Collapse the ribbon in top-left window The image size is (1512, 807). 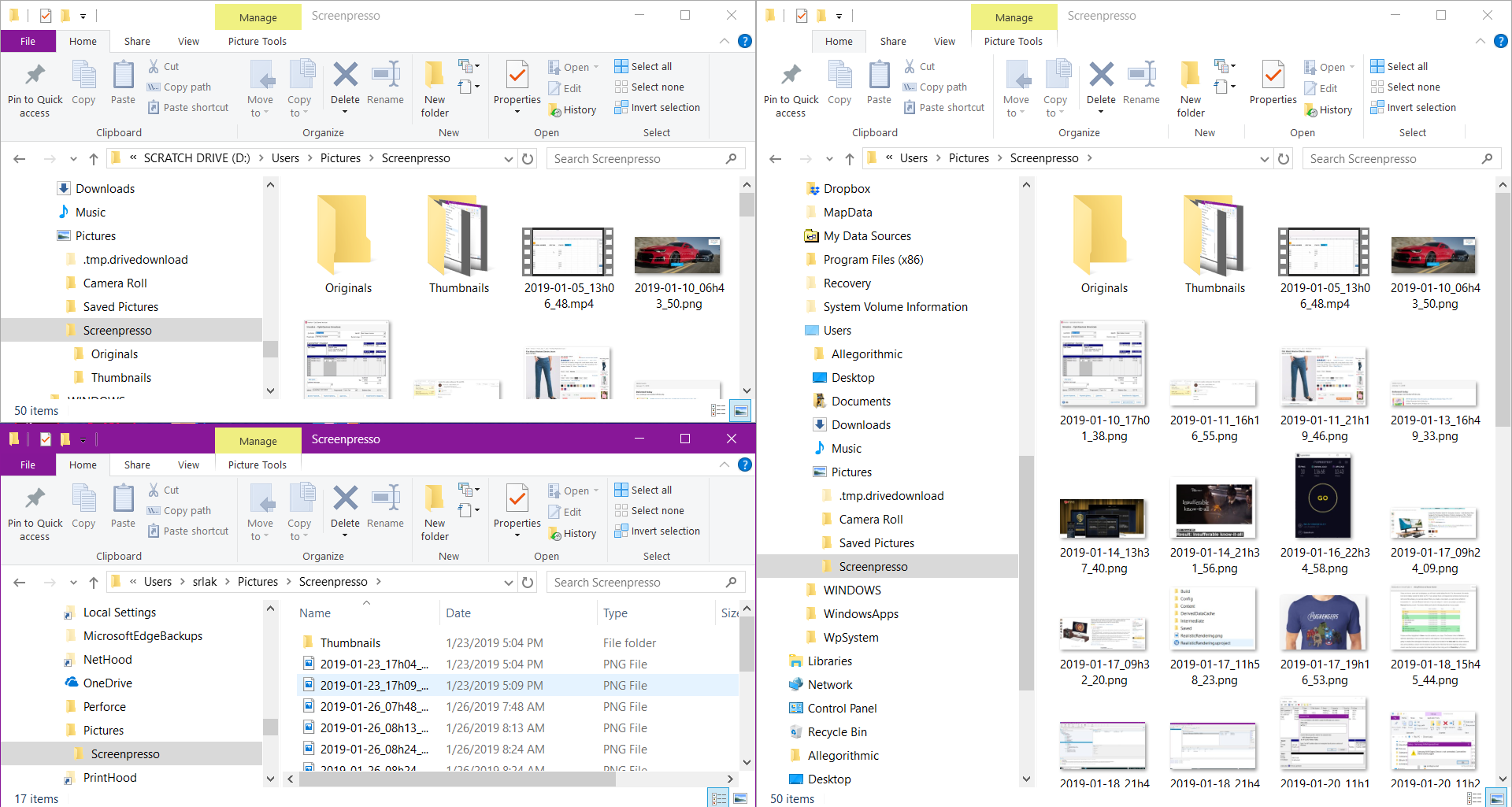pyautogui.click(x=724, y=41)
